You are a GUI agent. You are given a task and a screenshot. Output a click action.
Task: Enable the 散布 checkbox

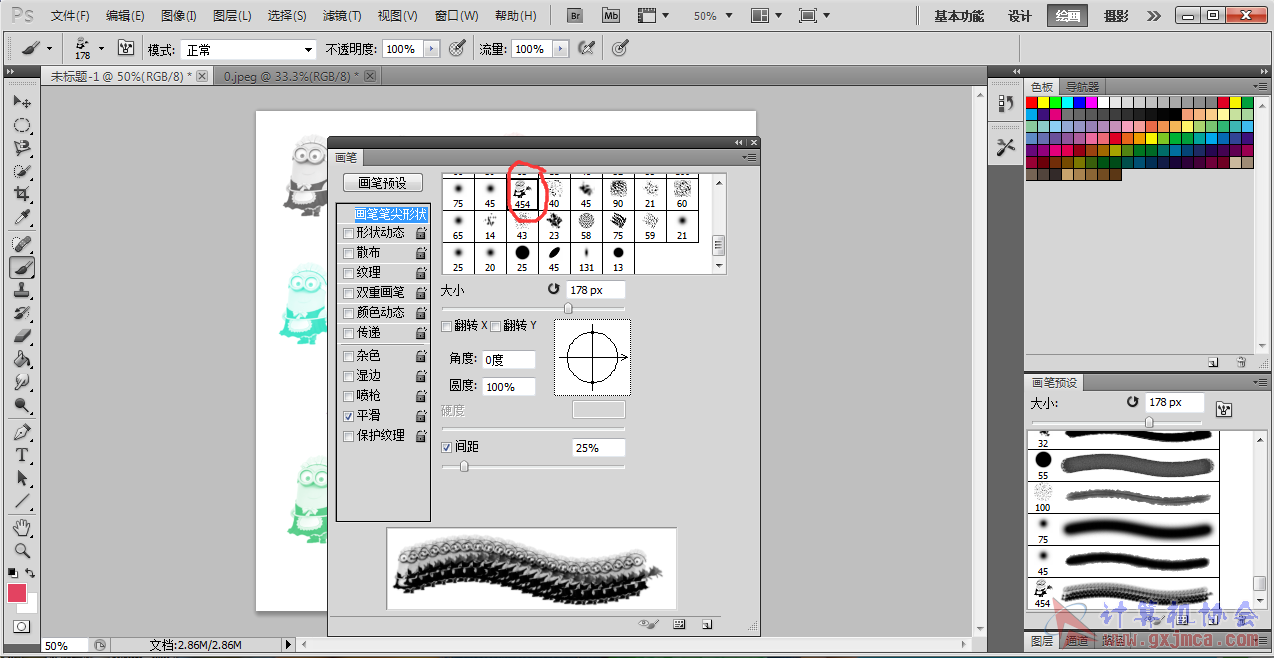click(x=348, y=253)
